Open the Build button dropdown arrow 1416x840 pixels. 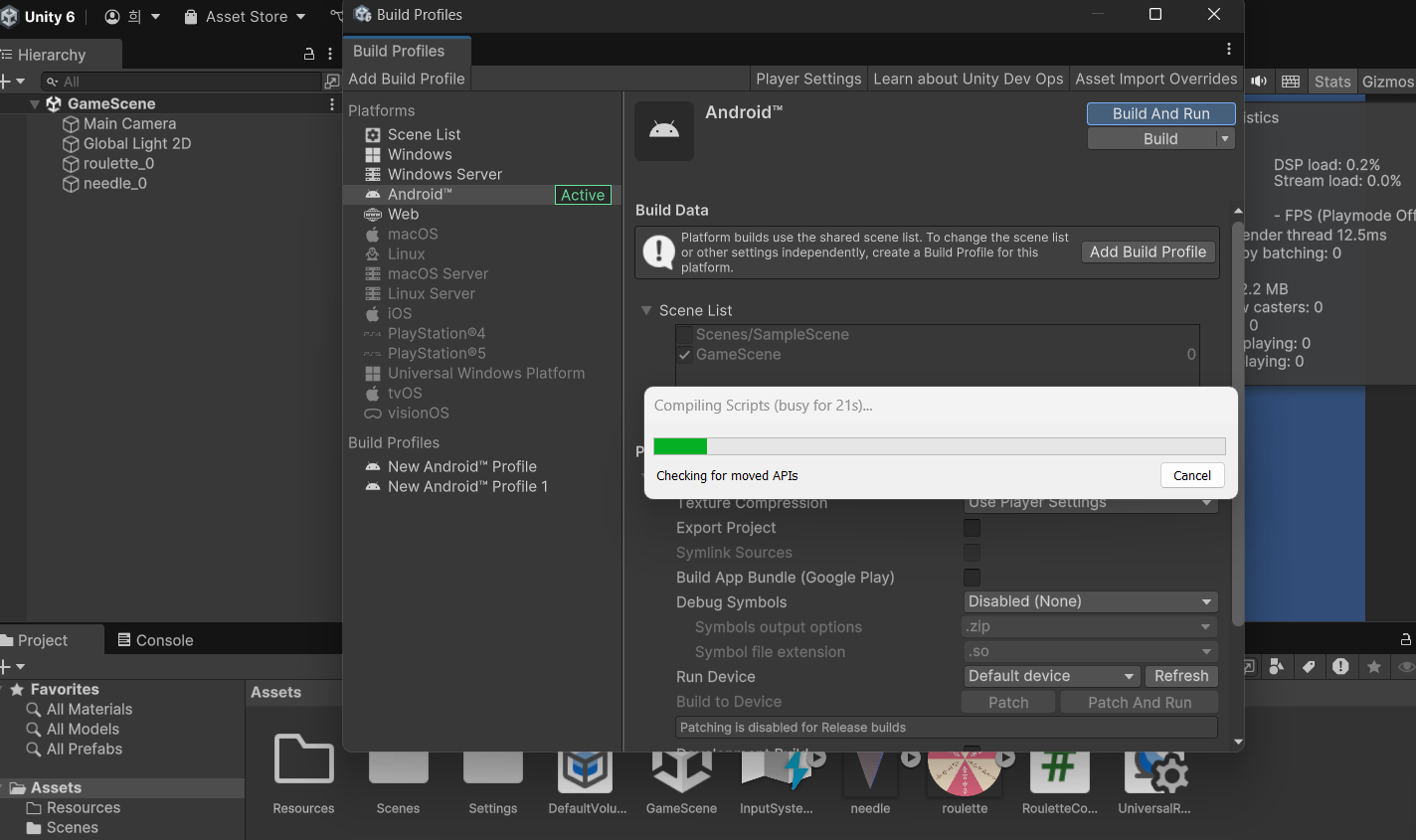coord(1225,139)
